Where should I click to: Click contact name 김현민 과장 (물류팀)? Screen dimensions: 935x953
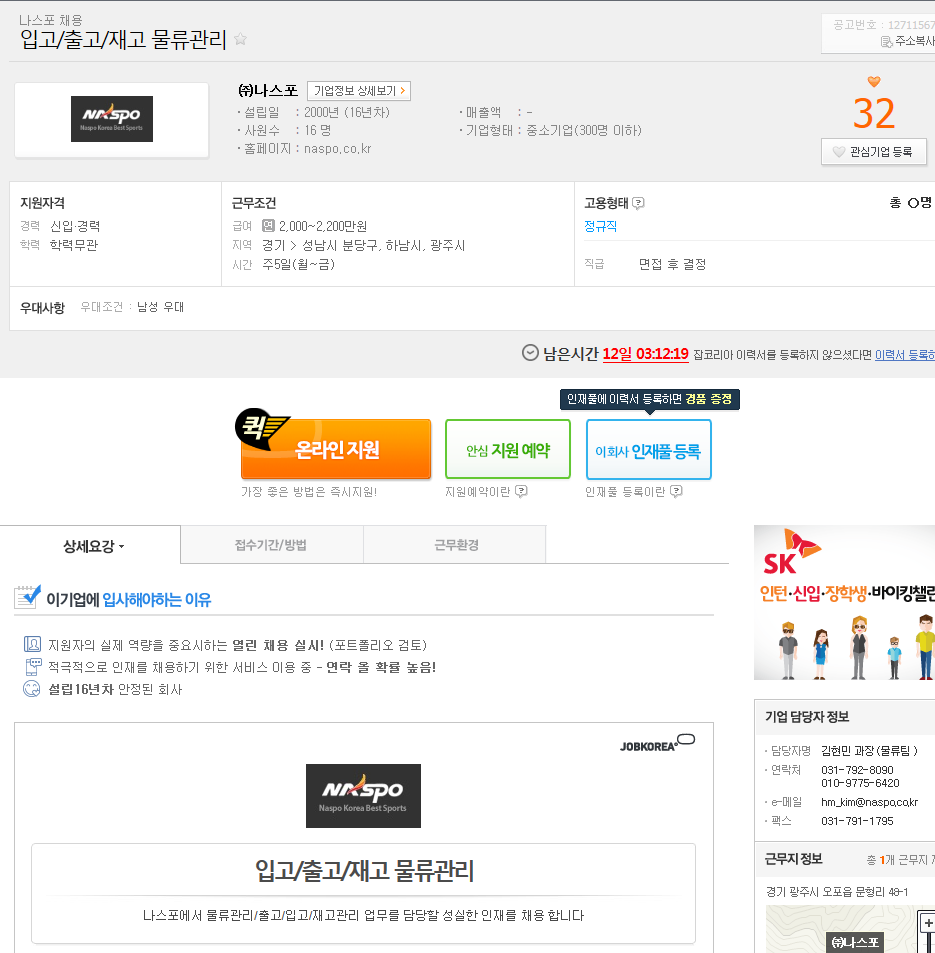click(x=869, y=751)
